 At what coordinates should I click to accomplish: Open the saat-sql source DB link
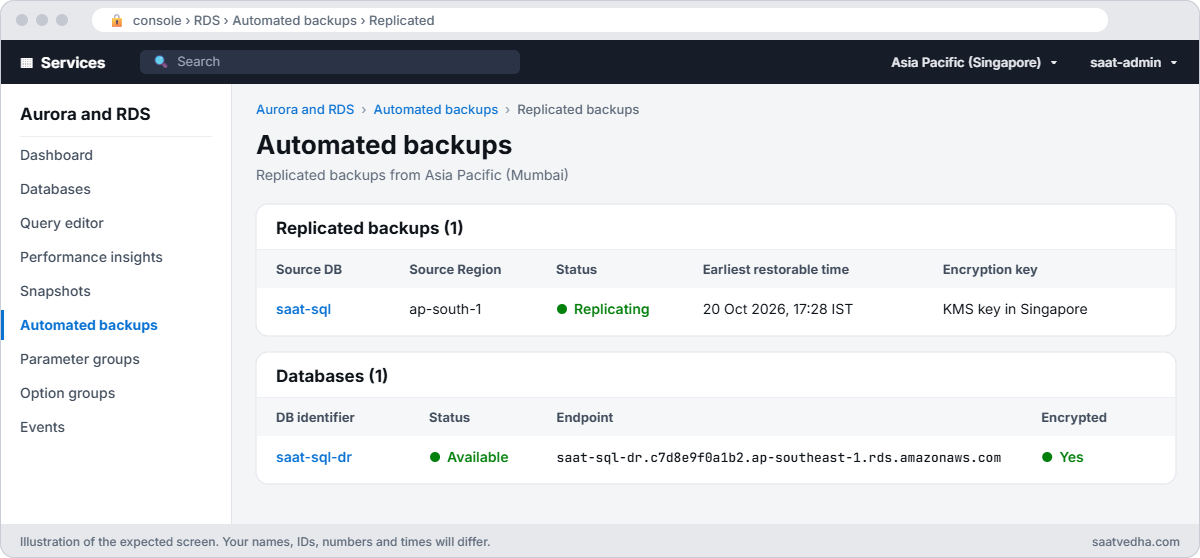[303, 309]
